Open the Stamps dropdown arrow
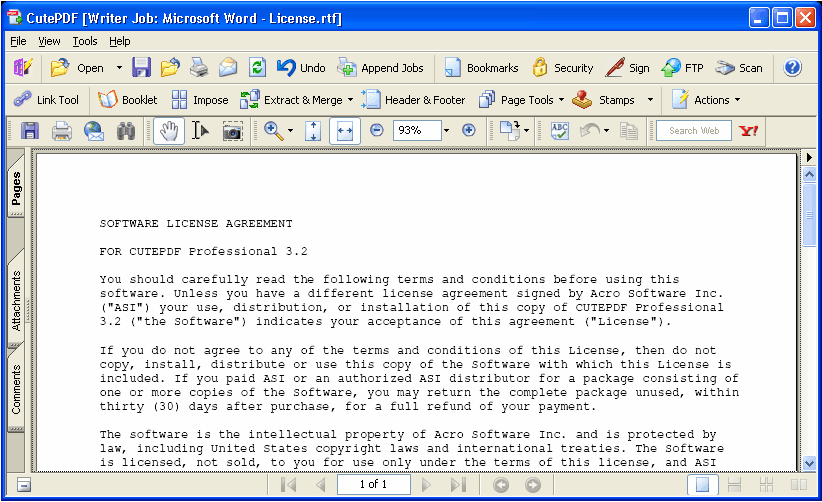 pyautogui.click(x=650, y=100)
